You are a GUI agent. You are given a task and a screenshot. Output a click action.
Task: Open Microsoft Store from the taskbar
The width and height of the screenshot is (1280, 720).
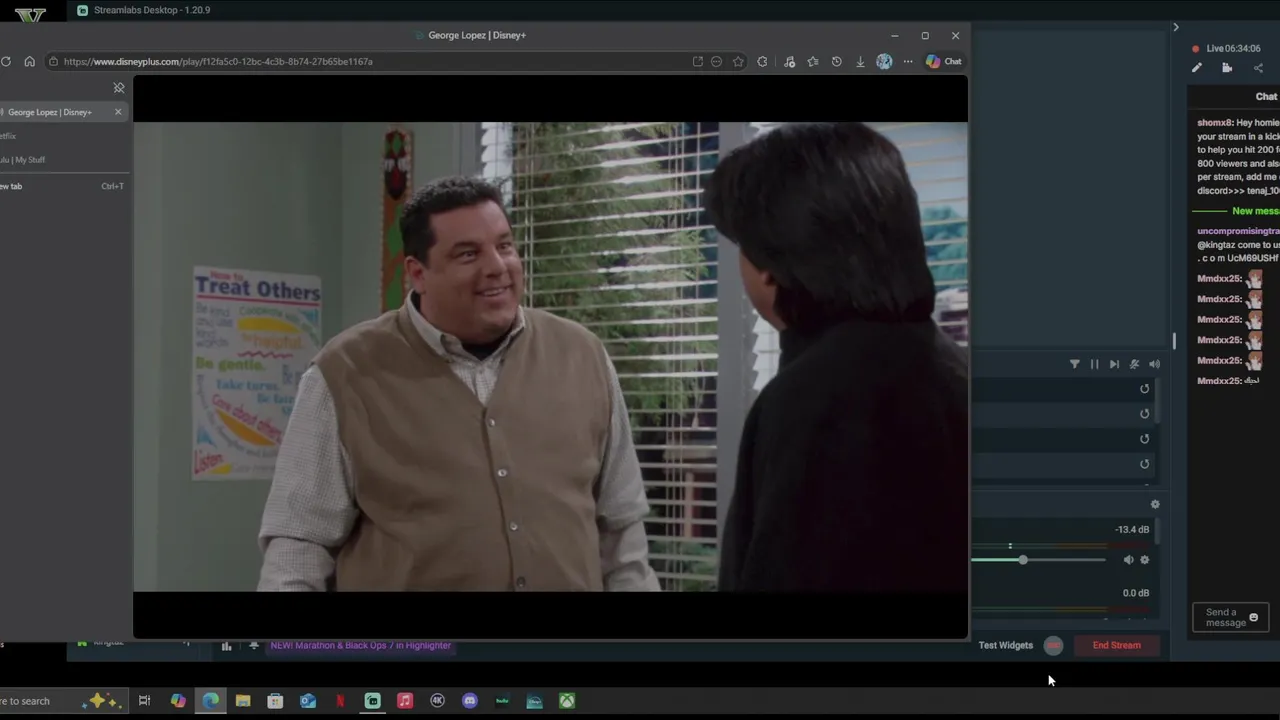click(x=275, y=701)
